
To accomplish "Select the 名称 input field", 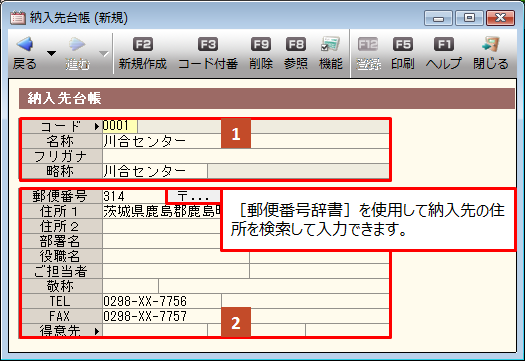I will (246, 141).
